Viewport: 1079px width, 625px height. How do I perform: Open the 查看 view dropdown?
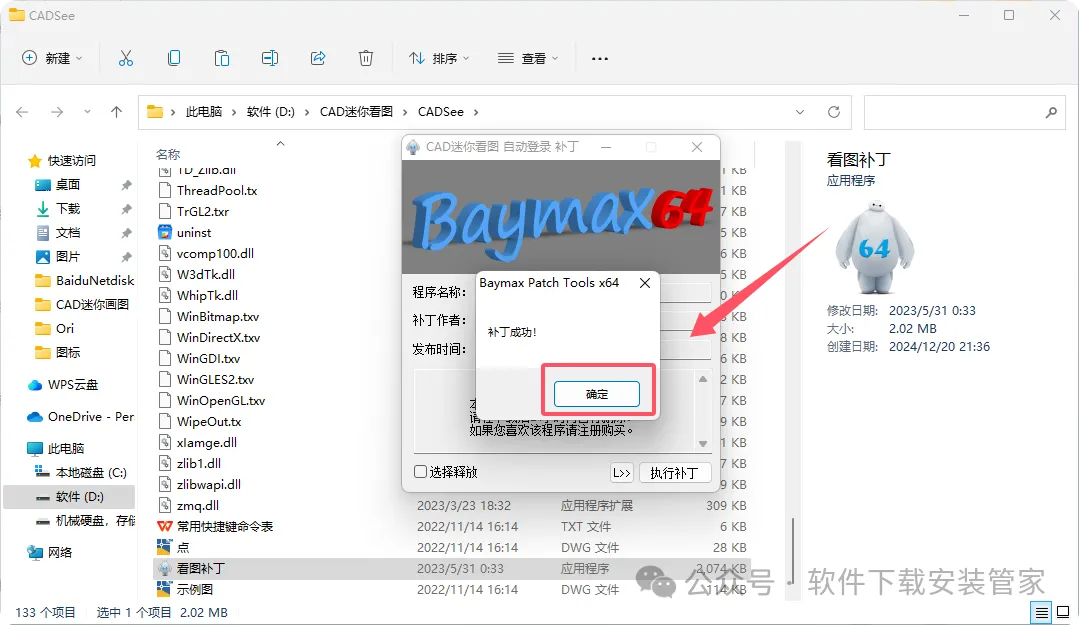click(528, 59)
